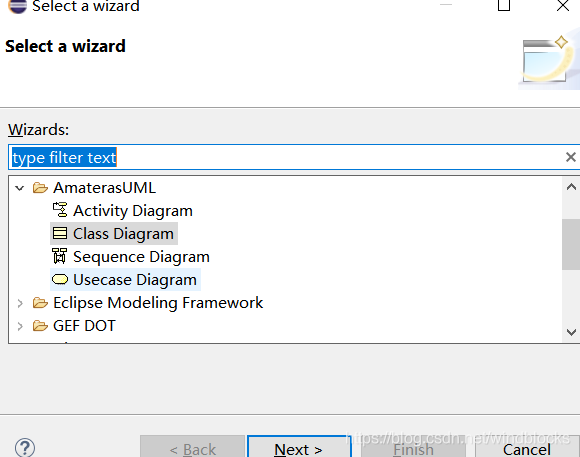Viewport: 580px width, 457px height.
Task: Click the Activity Diagram icon
Action: coord(60,210)
